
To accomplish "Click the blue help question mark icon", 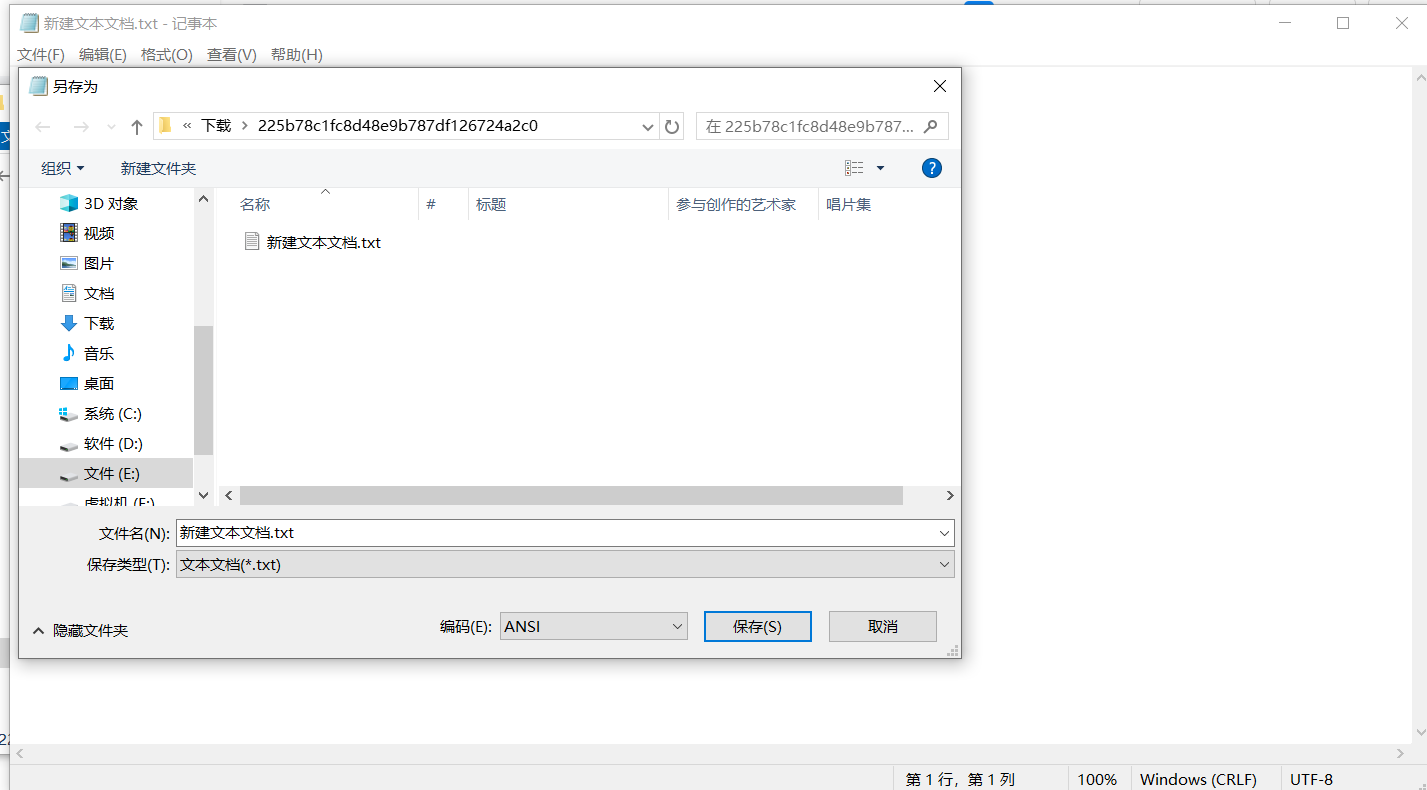I will [x=932, y=167].
